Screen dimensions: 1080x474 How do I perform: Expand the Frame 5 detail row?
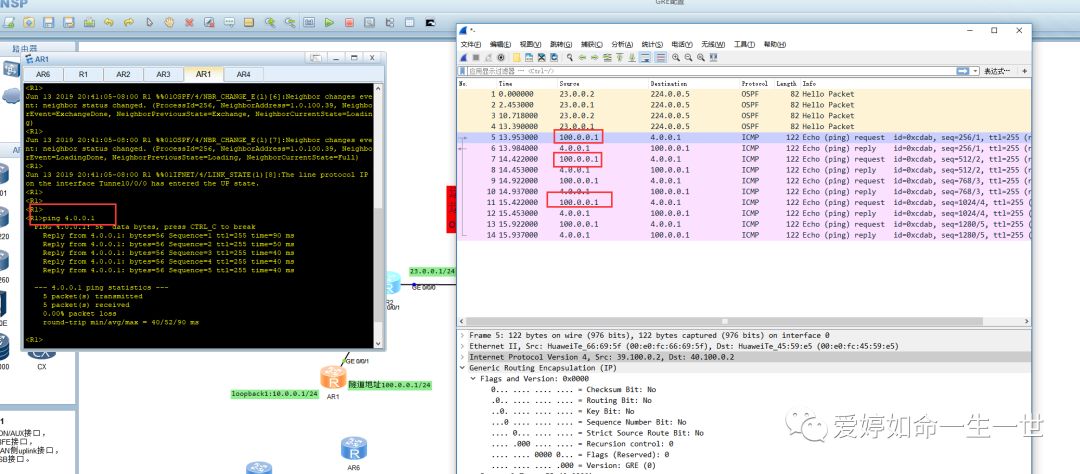(x=462, y=335)
